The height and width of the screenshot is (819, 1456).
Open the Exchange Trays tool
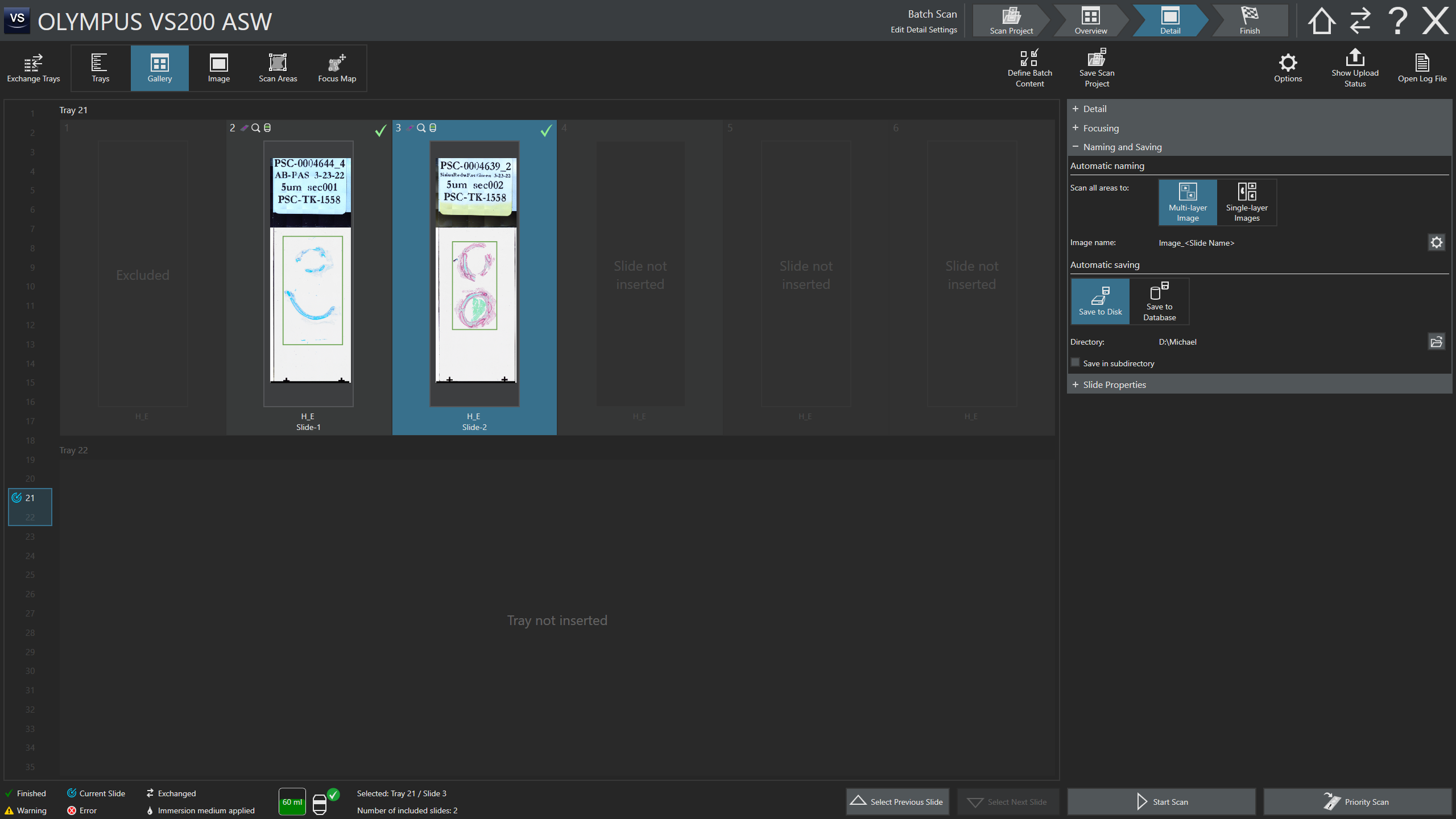pyautogui.click(x=33, y=68)
